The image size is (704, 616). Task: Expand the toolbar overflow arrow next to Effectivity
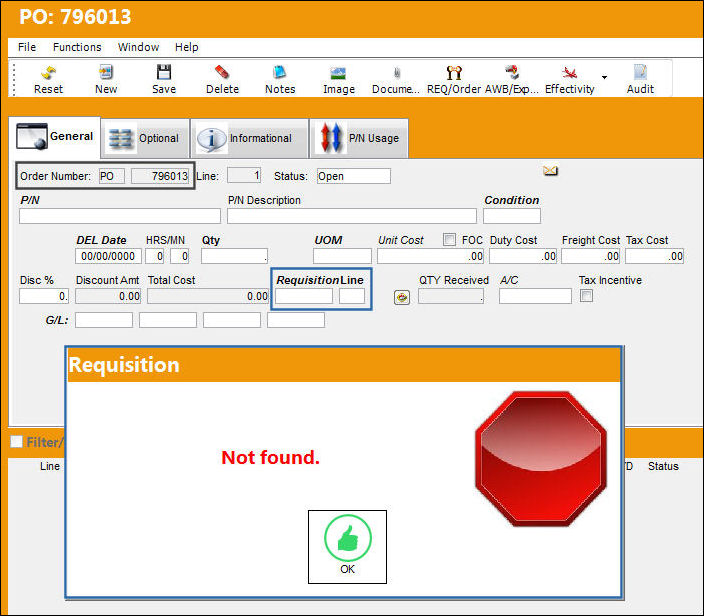(604, 77)
